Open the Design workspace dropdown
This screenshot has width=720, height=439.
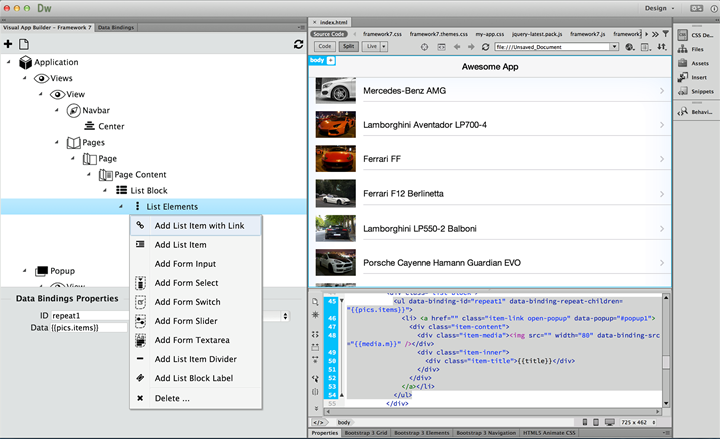tap(659, 8)
